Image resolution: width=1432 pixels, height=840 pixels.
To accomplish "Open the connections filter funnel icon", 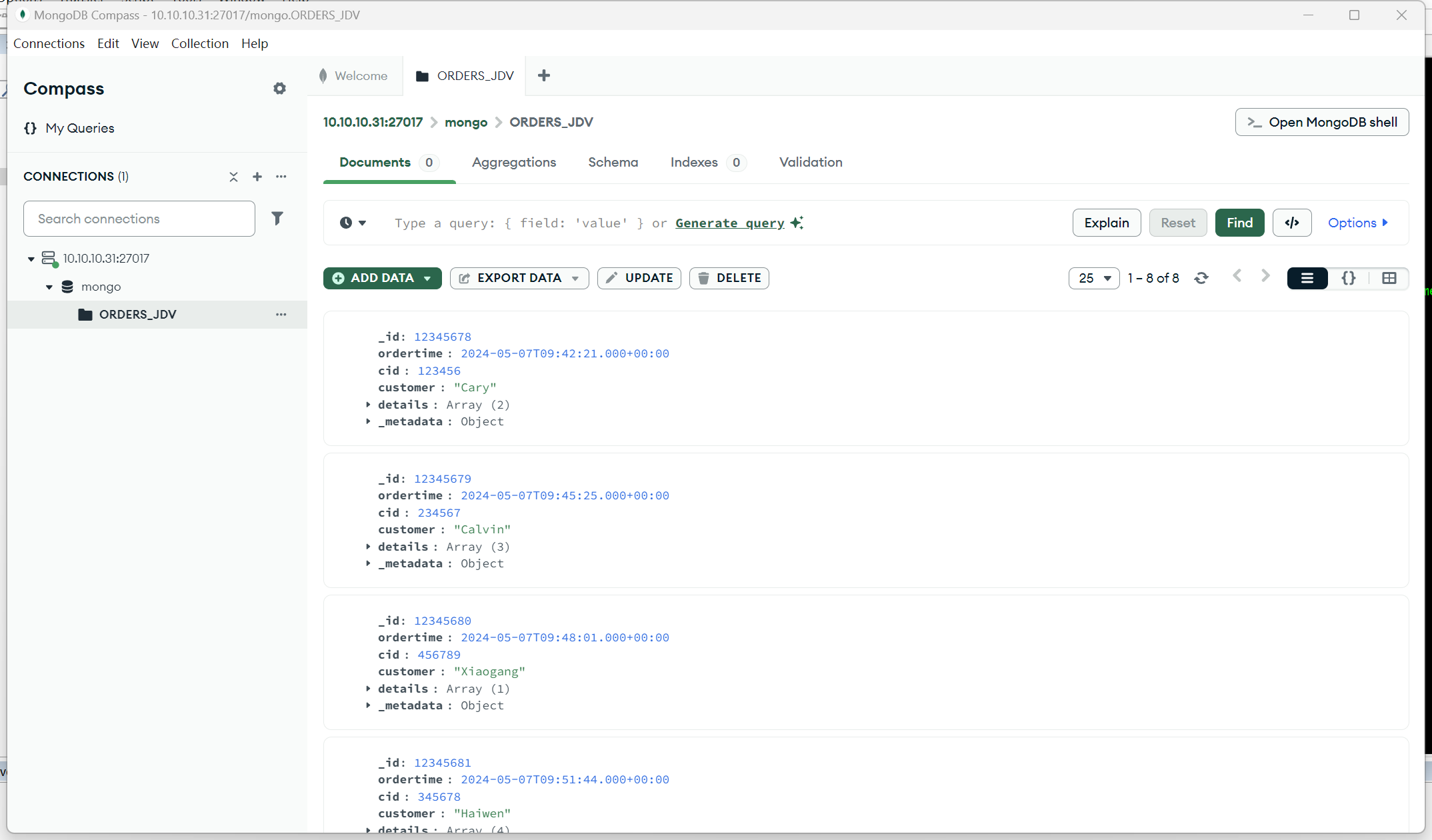I will 277,219.
